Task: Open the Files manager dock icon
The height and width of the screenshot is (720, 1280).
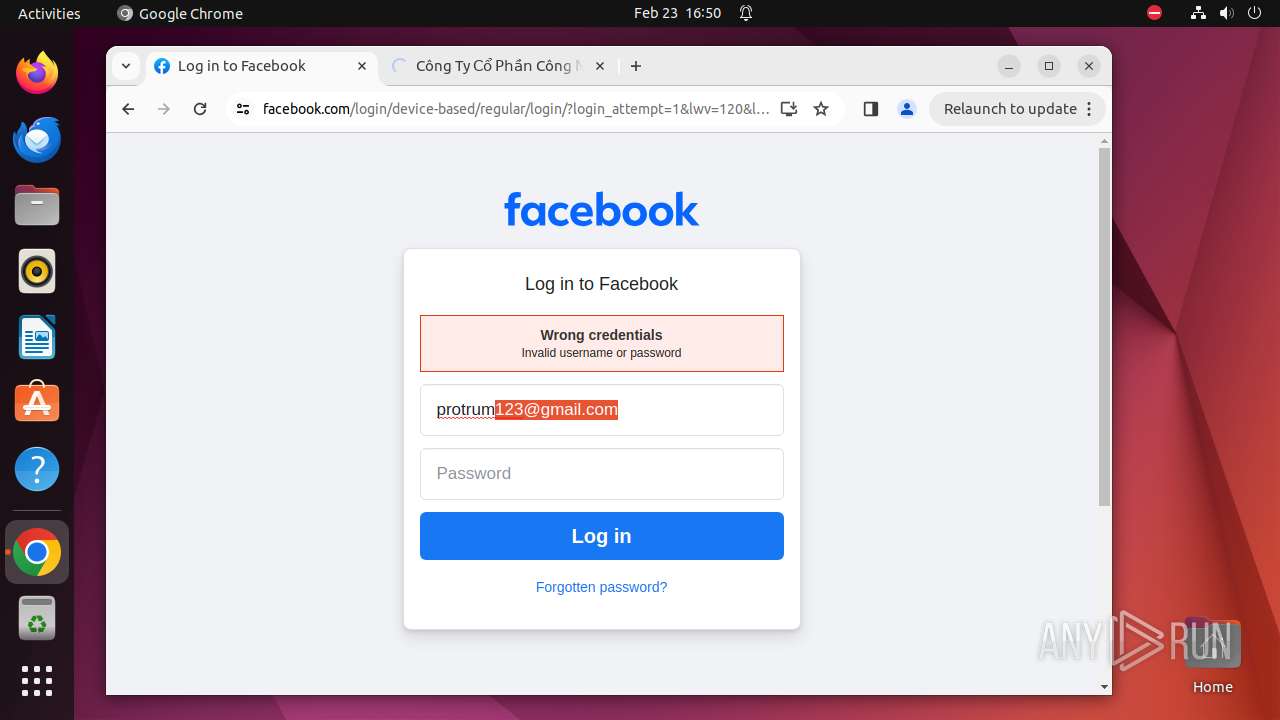Action: pyautogui.click(x=37, y=206)
